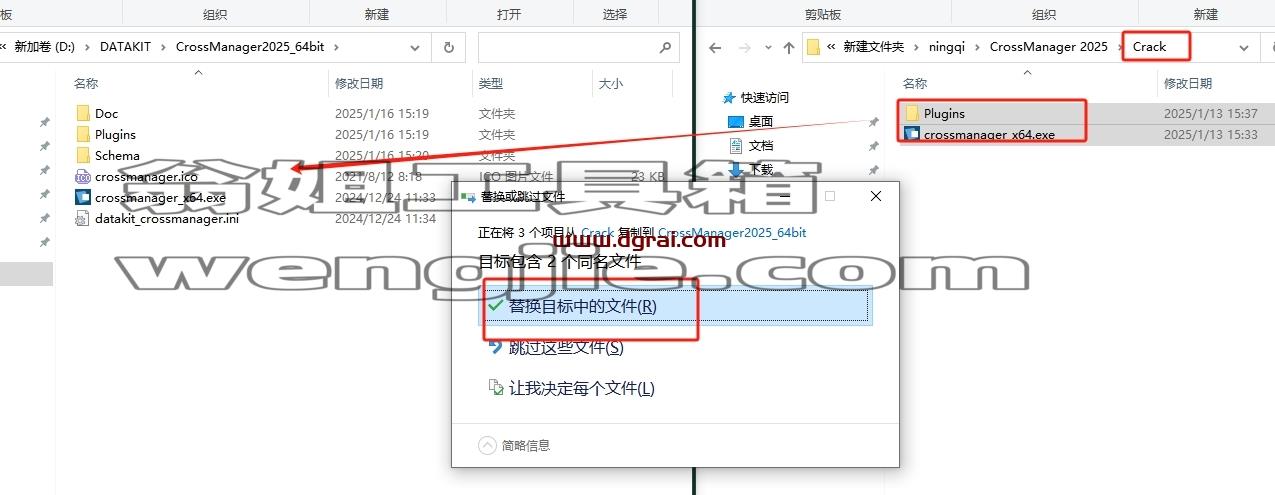Go forward using the right window's forward arrow
The image size is (1275, 495).
[x=745, y=47]
